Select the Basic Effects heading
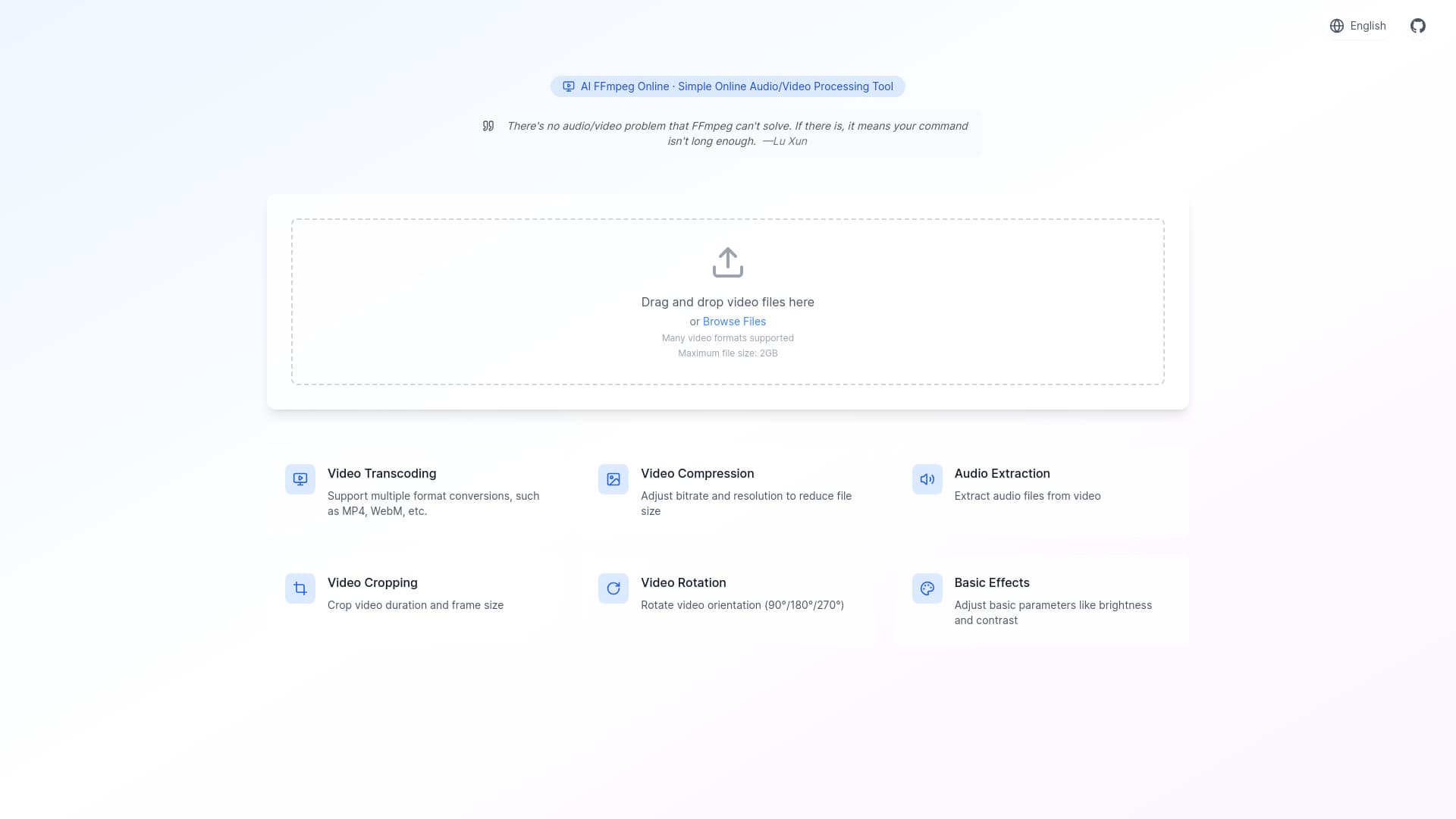The width and height of the screenshot is (1456, 819). coord(991,582)
